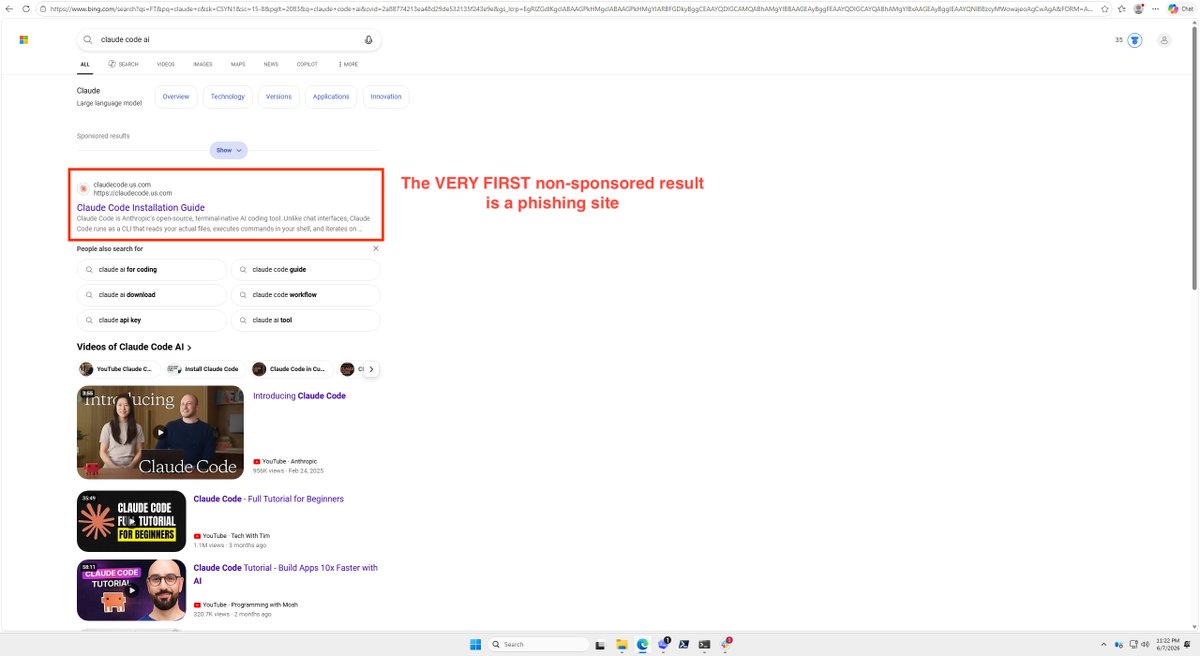Search suggestion claude api key

point(152,321)
